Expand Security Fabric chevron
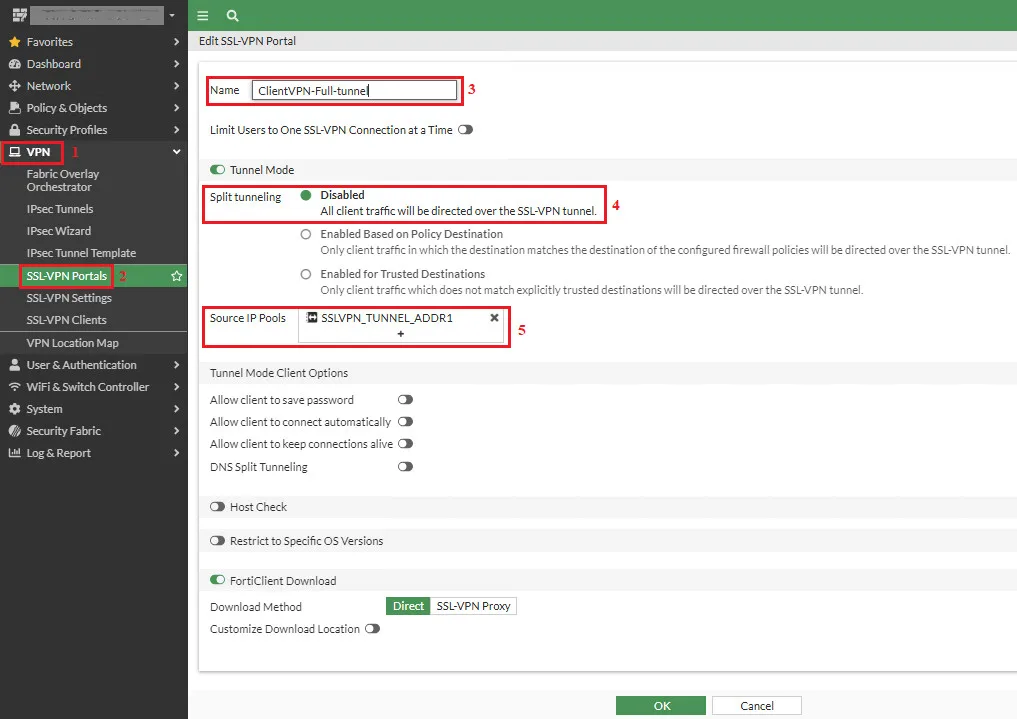 click(x=176, y=431)
